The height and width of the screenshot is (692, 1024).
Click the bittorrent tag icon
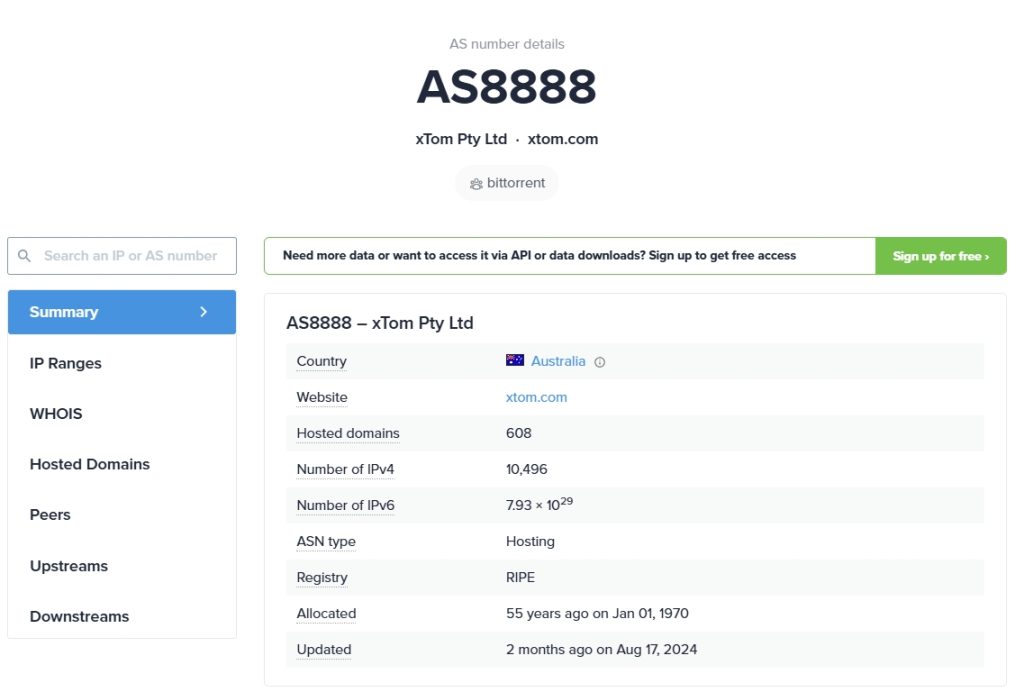coord(476,183)
